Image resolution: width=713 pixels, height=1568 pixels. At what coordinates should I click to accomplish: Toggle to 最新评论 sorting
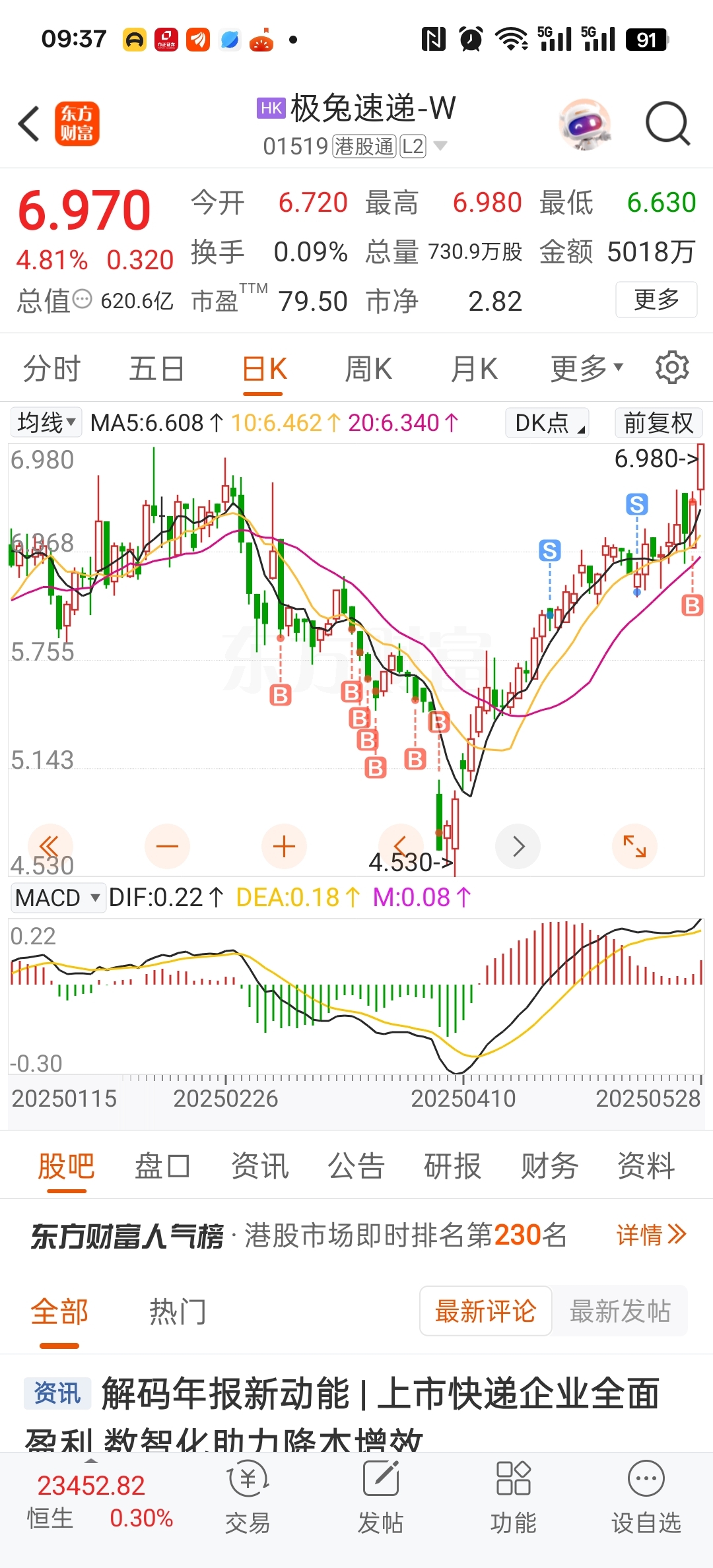(485, 1311)
